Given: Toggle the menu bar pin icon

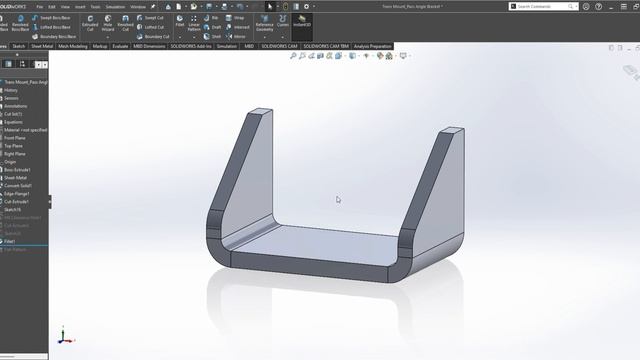Looking at the screenshot, I should pos(153,7).
